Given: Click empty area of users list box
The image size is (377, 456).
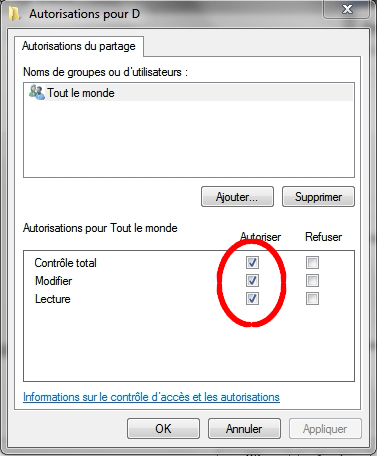Looking at the screenshot, I should pos(189,140).
